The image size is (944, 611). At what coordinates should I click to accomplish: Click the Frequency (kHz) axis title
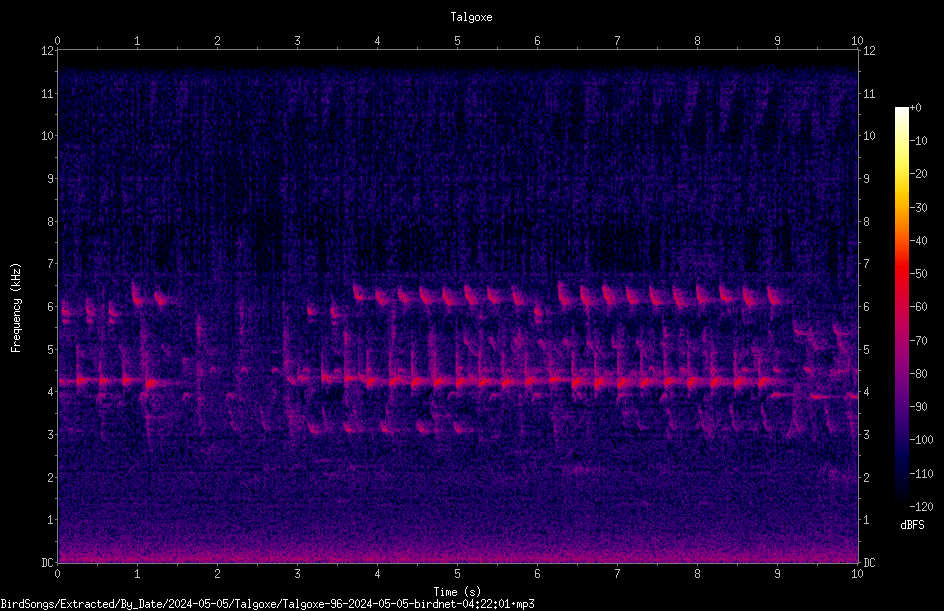(x=16, y=308)
